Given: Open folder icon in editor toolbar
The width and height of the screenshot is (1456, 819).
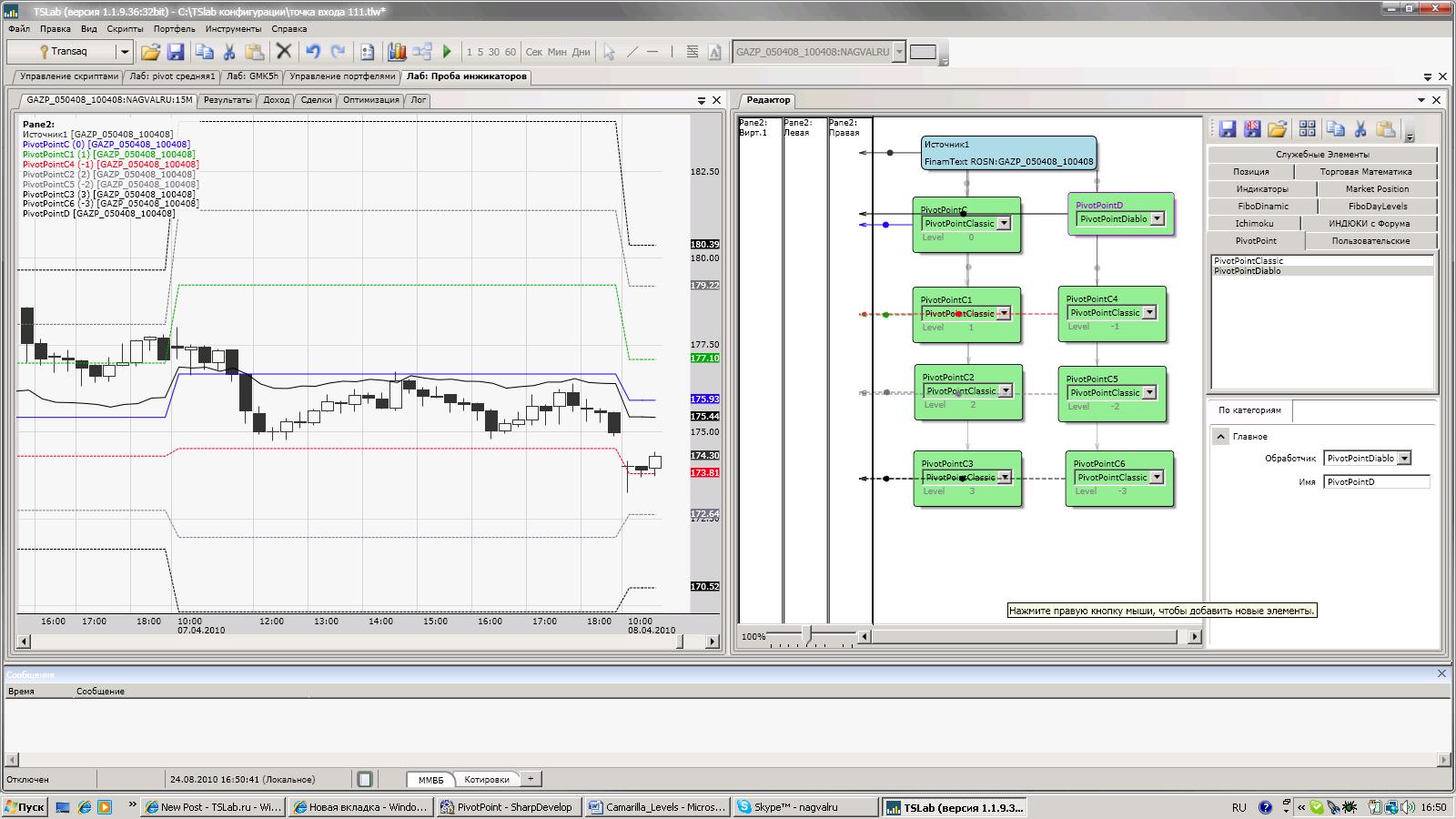Looking at the screenshot, I should pos(1278,129).
